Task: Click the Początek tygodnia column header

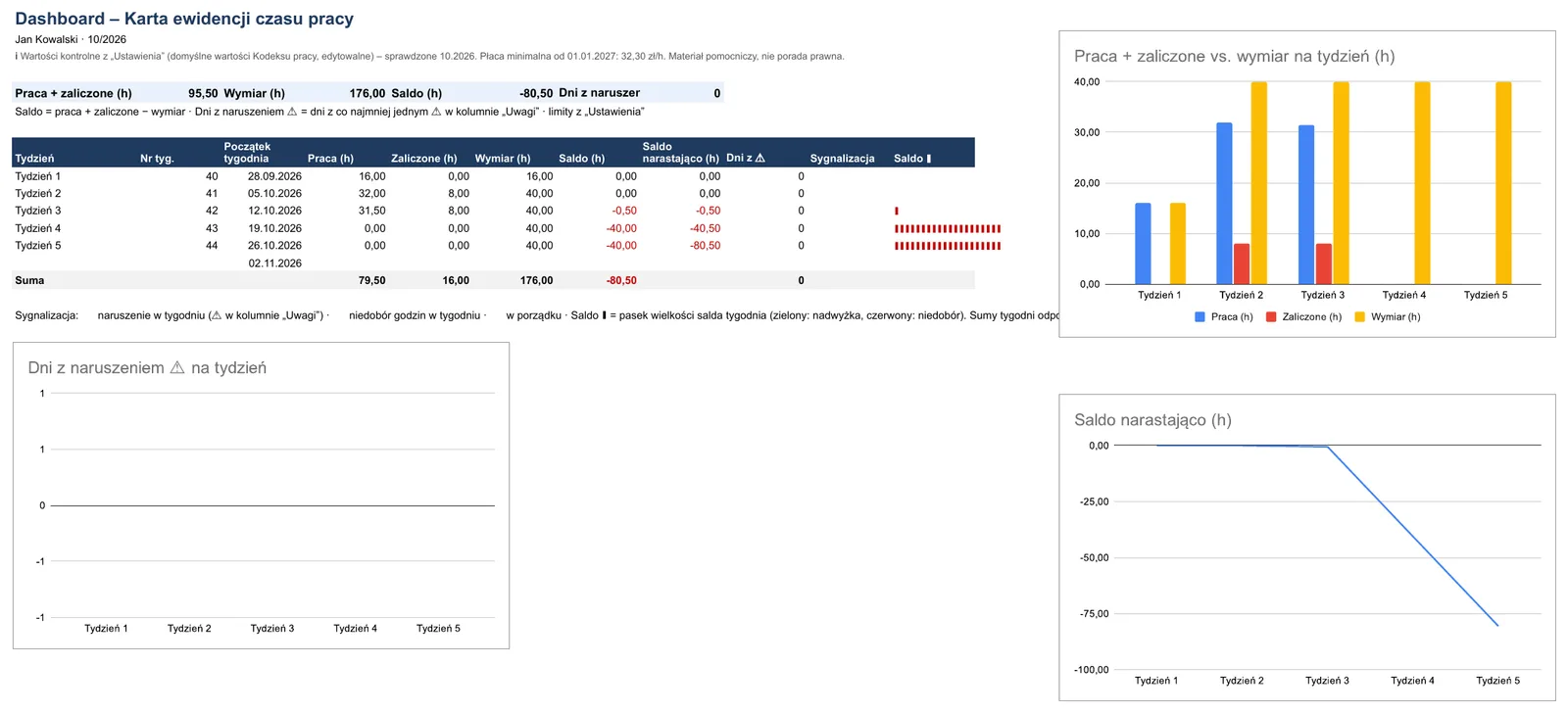Action: point(246,152)
